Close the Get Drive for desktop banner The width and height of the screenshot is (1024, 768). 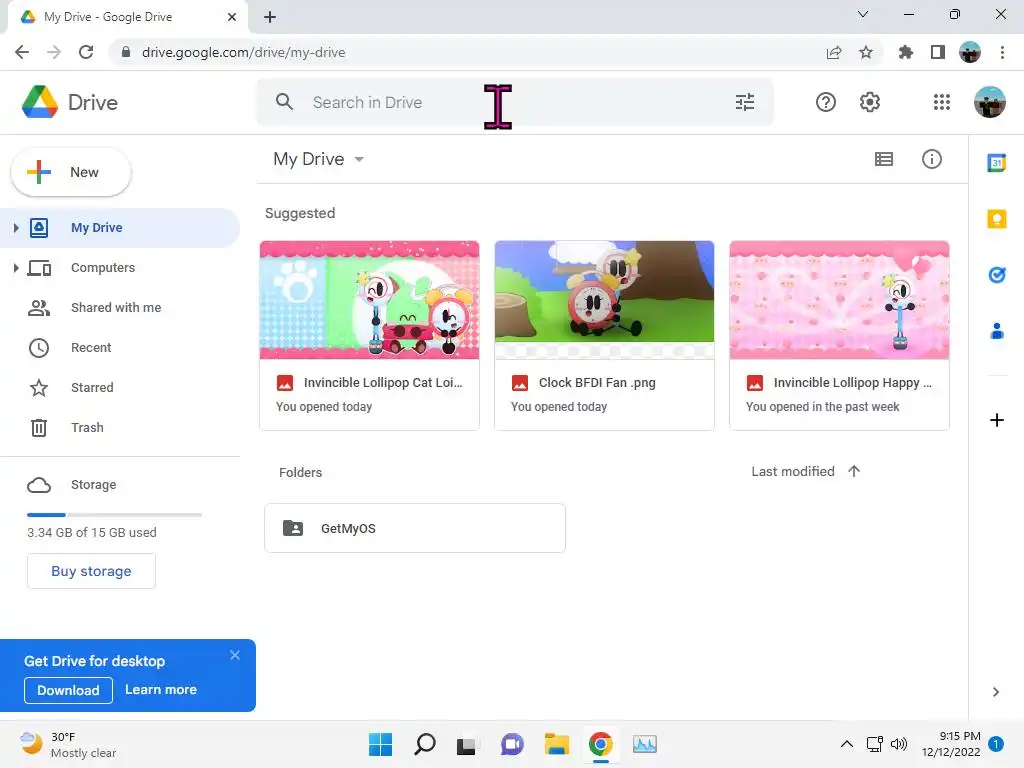pos(235,655)
